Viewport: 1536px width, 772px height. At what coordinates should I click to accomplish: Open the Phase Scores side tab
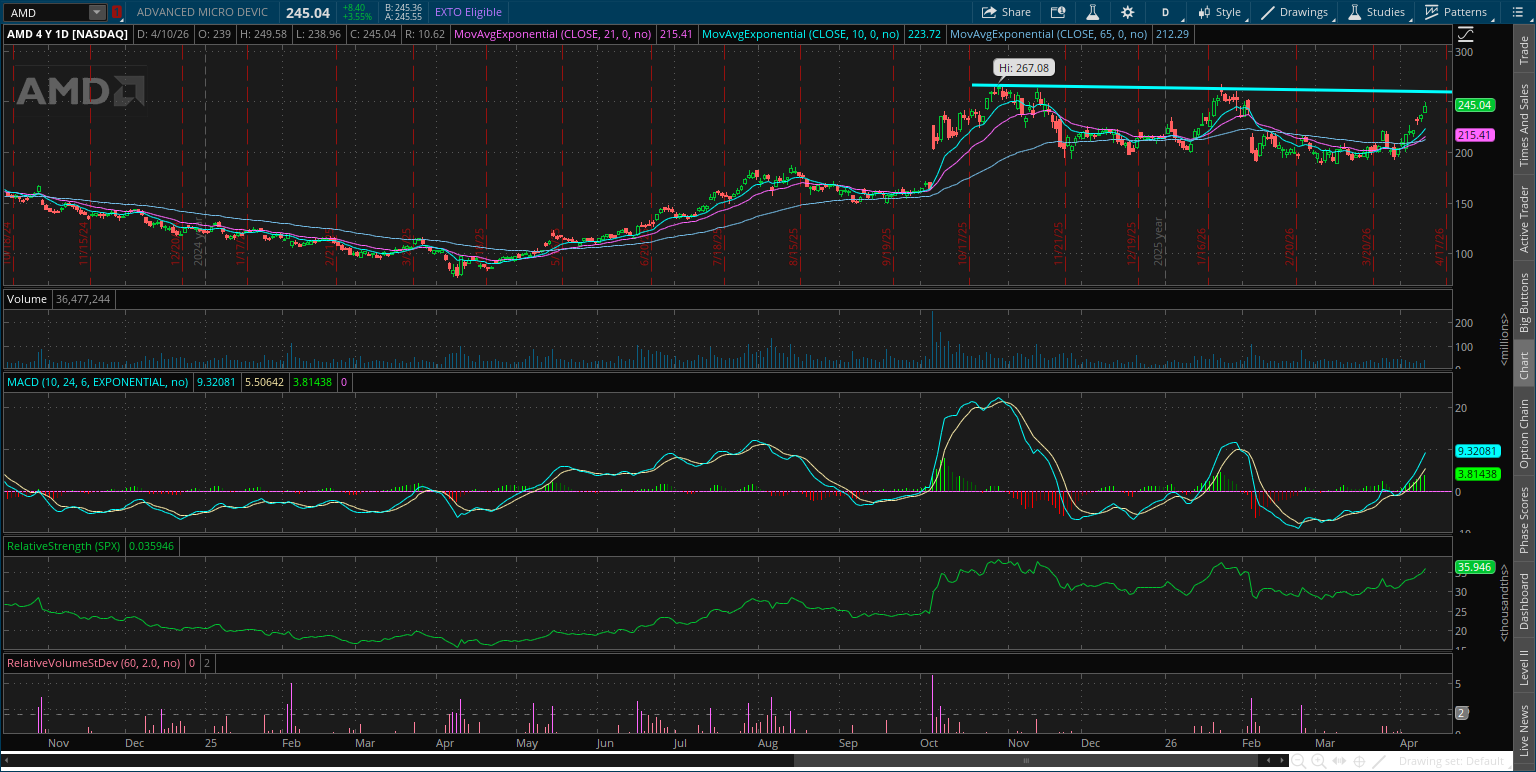pyautogui.click(x=1524, y=519)
